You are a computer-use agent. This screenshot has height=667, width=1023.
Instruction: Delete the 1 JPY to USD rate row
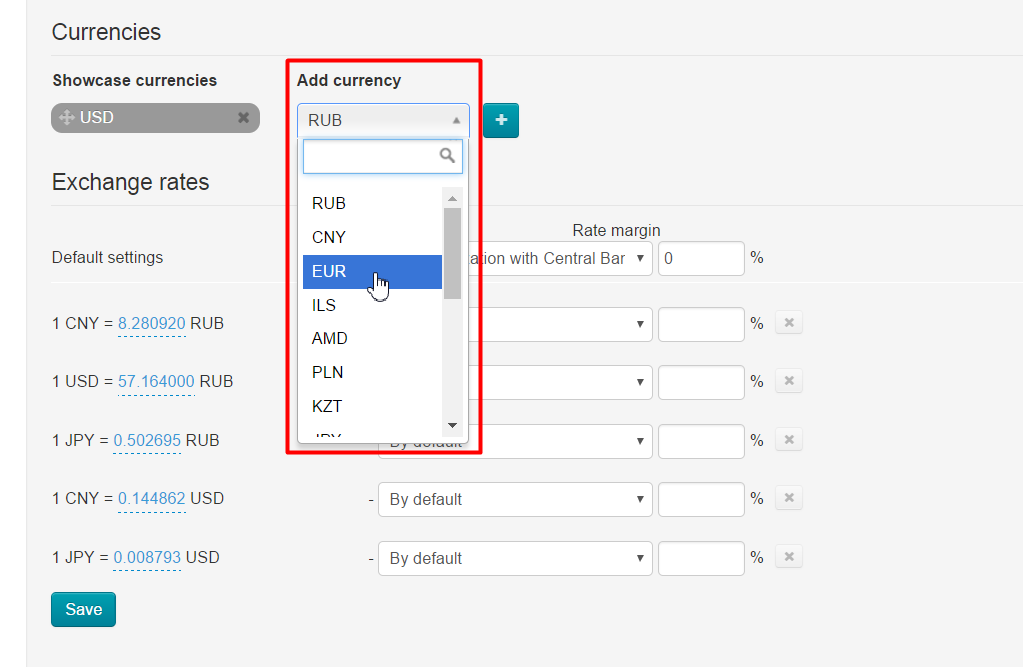pyautogui.click(x=789, y=557)
